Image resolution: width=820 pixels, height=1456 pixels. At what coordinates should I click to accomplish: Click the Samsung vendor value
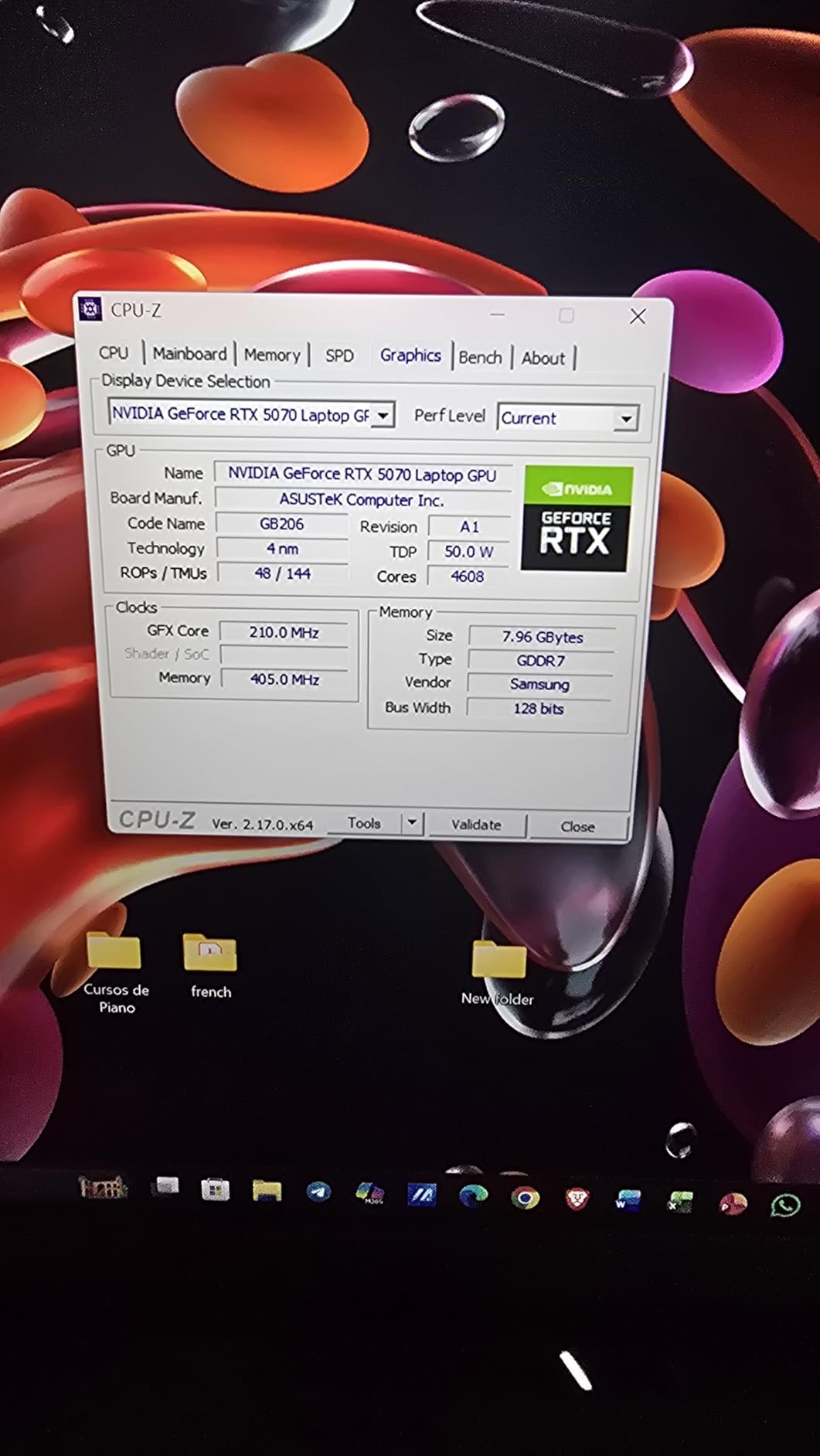coord(539,684)
